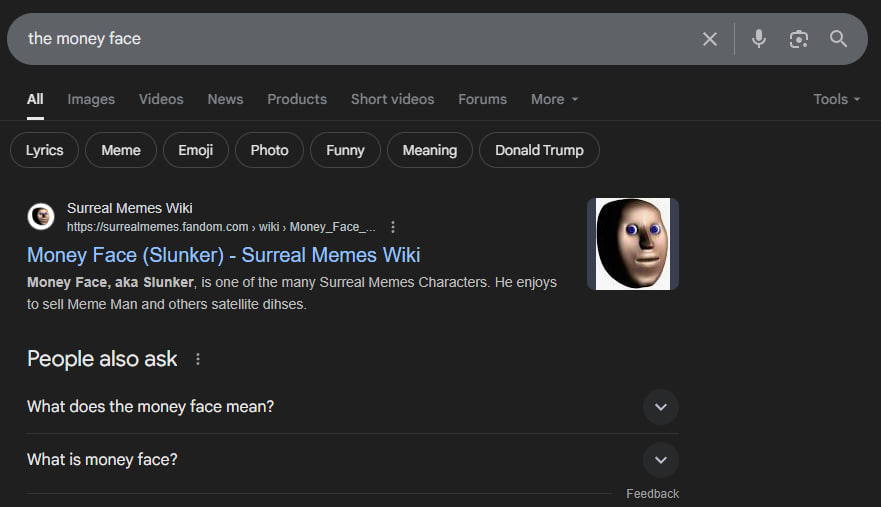Image resolution: width=881 pixels, height=507 pixels.
Task: Select the Lyrics filter chip
Action: click(44, 150)
